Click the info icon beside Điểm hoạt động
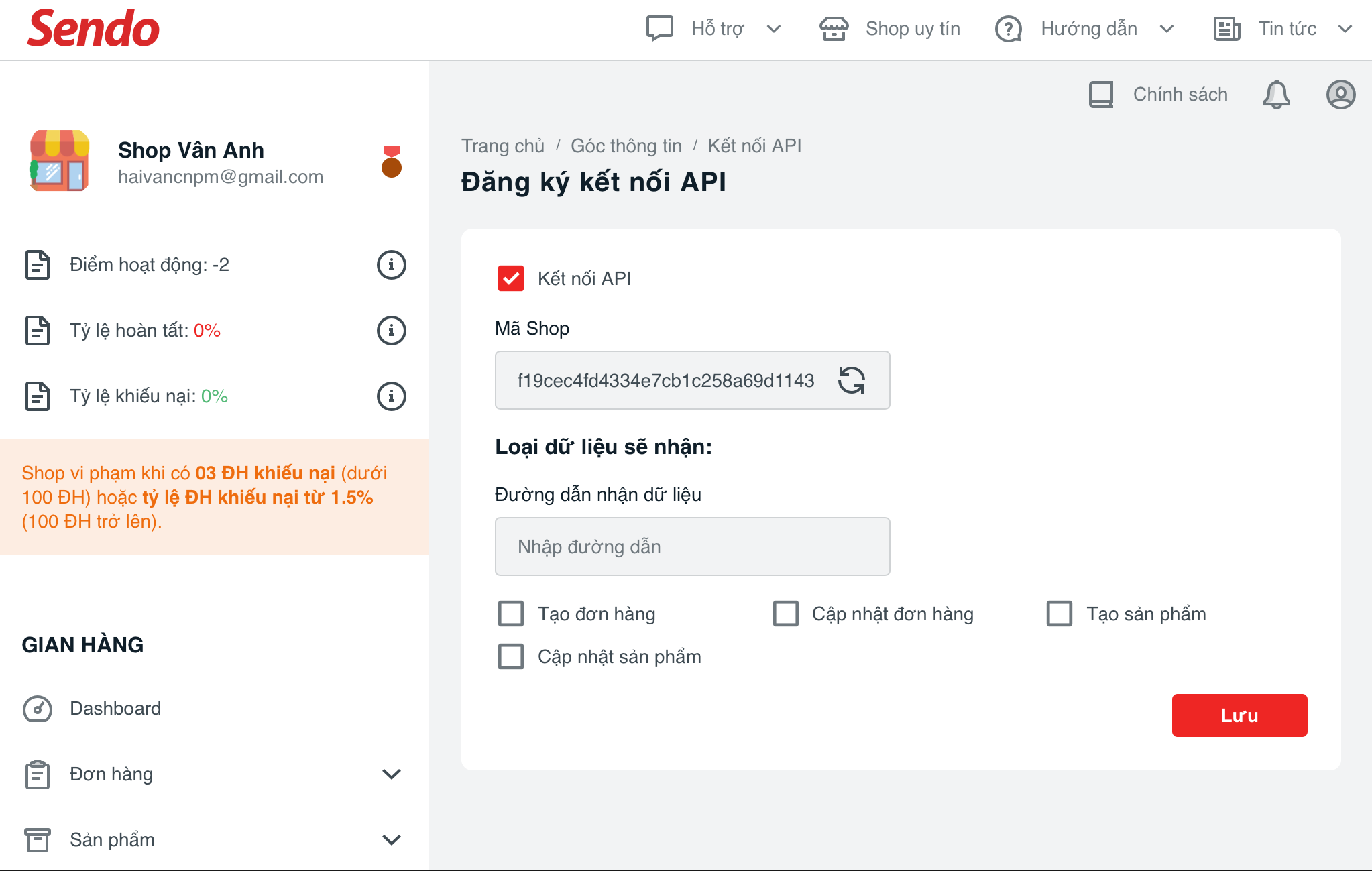 pyautogui.click(x=391, y=265)
